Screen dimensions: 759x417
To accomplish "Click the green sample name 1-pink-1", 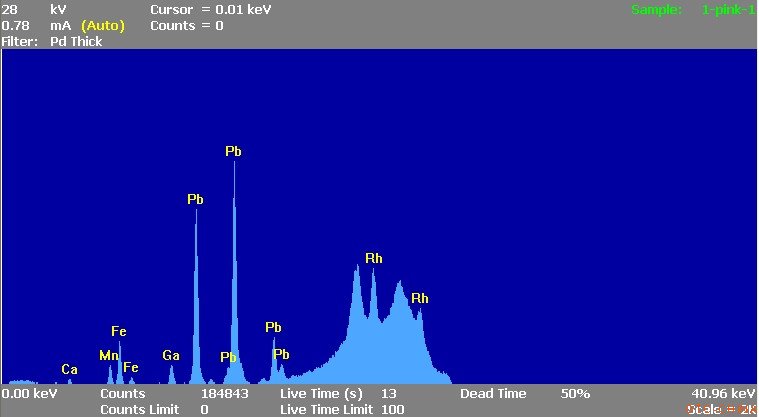I will (728, 9).
